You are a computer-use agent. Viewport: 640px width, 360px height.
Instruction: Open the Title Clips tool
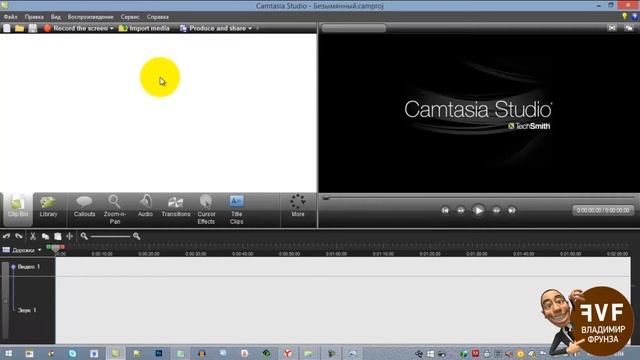(x=236, y=210)
